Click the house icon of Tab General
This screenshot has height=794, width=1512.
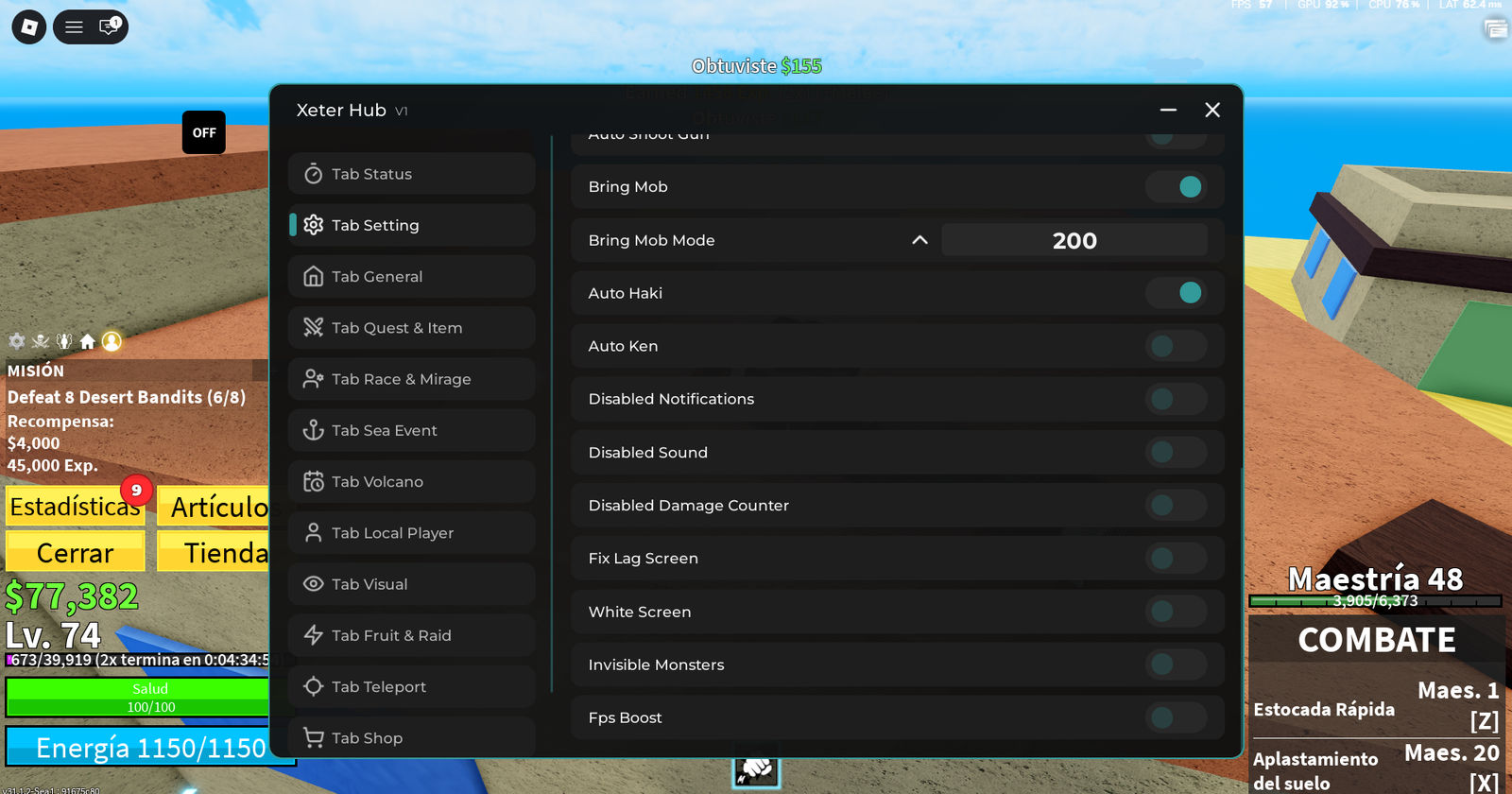pyautogui.click(x=314, y=276)
